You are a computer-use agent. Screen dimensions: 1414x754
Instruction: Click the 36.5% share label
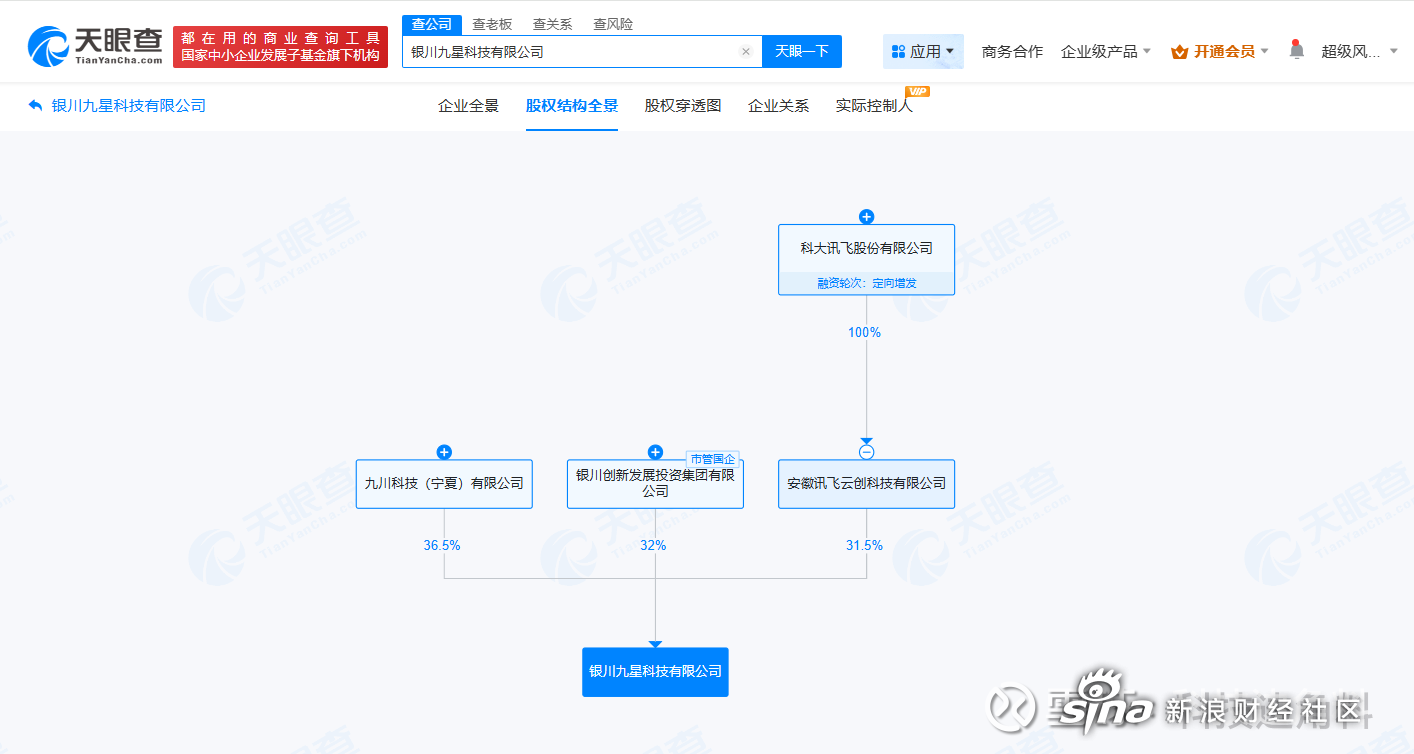pyautogui.click(x=442, y=545)
